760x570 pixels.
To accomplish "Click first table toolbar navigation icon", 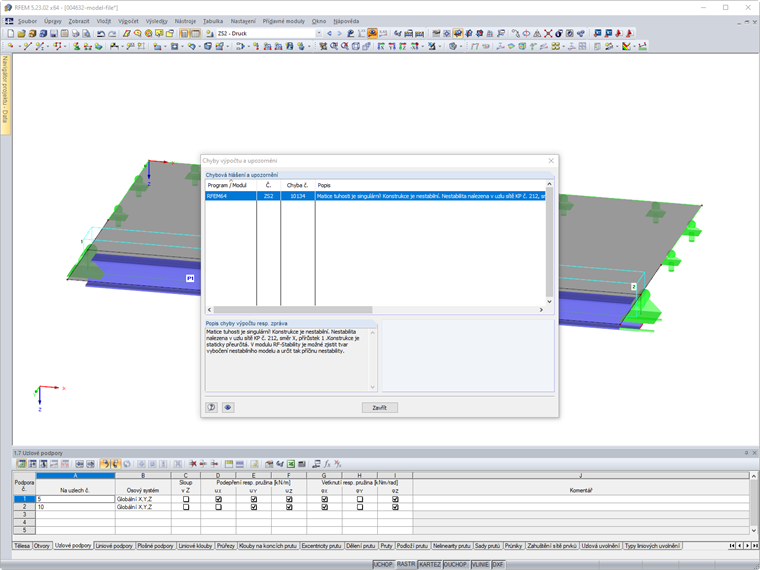I will [x=21, y=464].
